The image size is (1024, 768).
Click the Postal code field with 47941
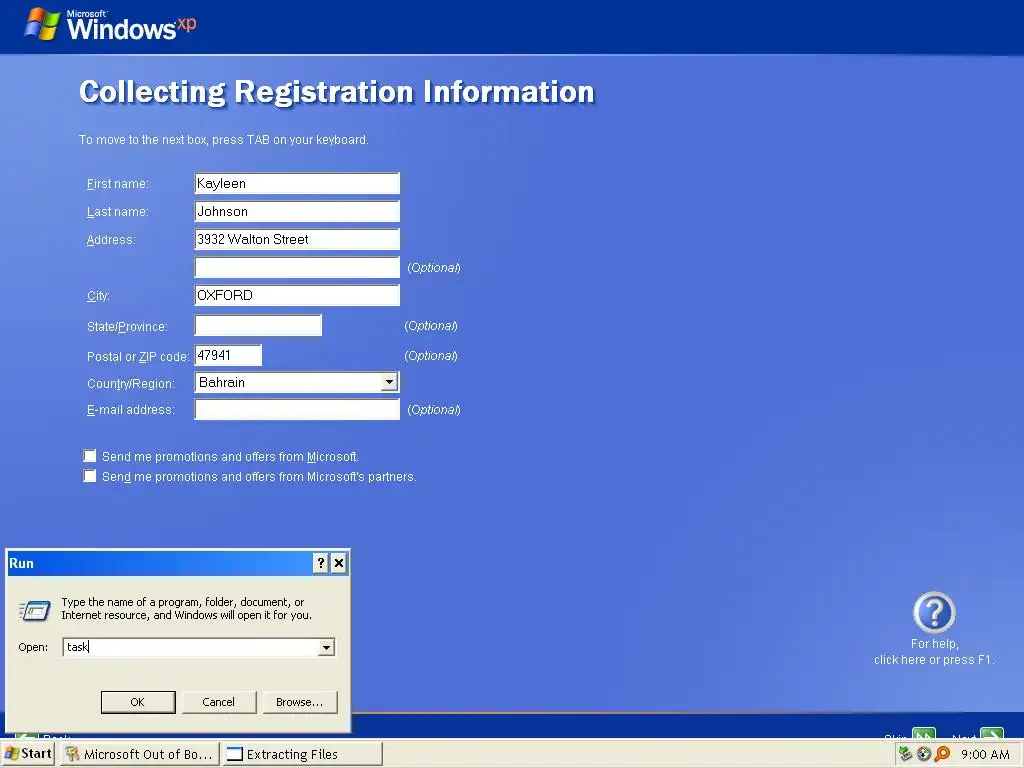point(228,355)
